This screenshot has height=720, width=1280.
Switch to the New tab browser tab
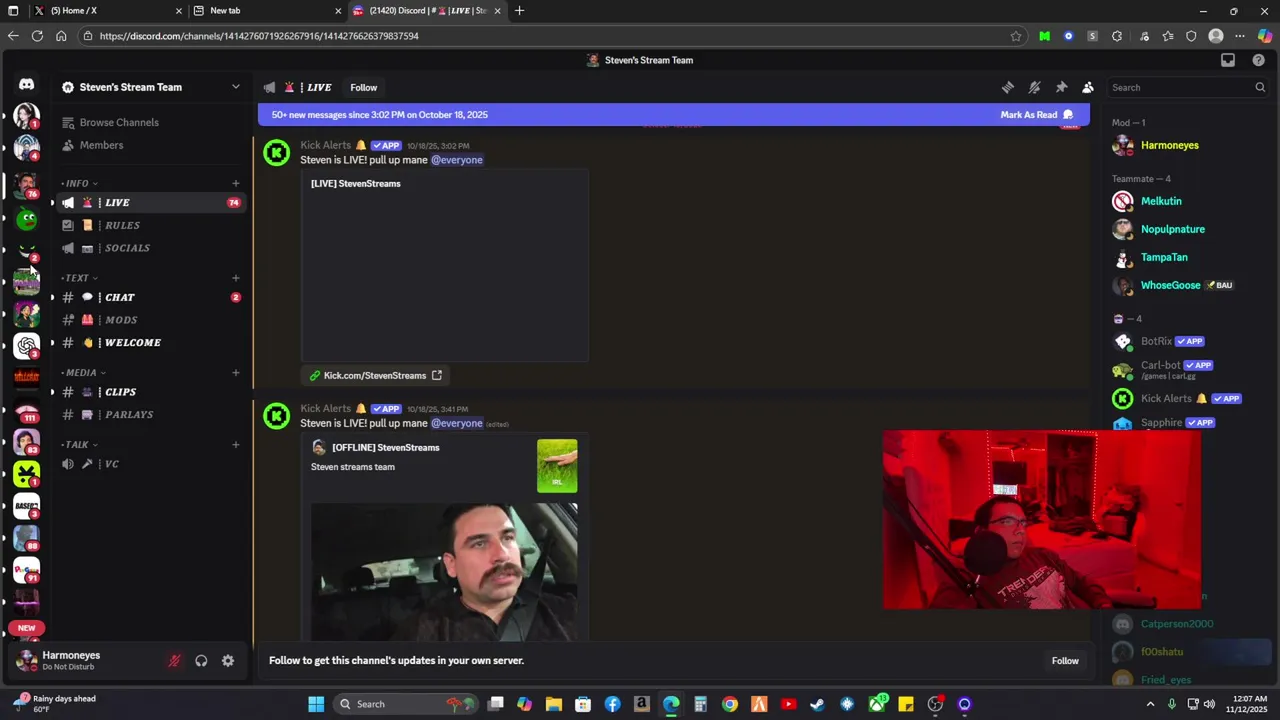pos(265,11)
